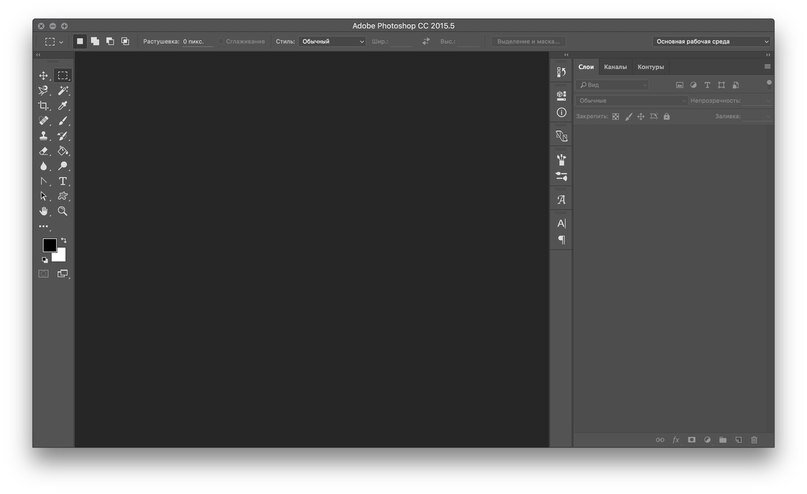Reset default foreground and background colors

point(45,260)
